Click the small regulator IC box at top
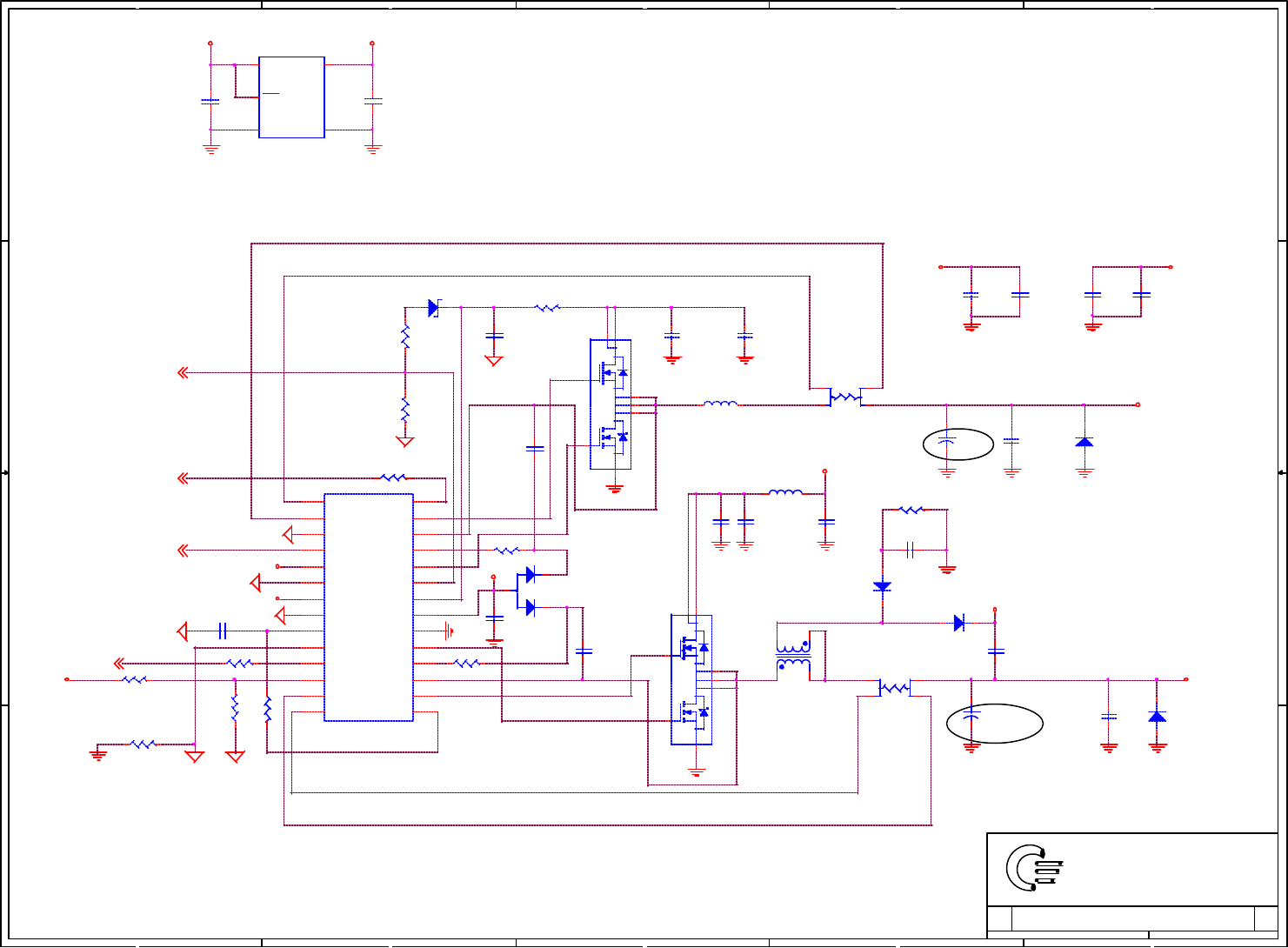Screen dimensions: 1288x948 (291, 97)
